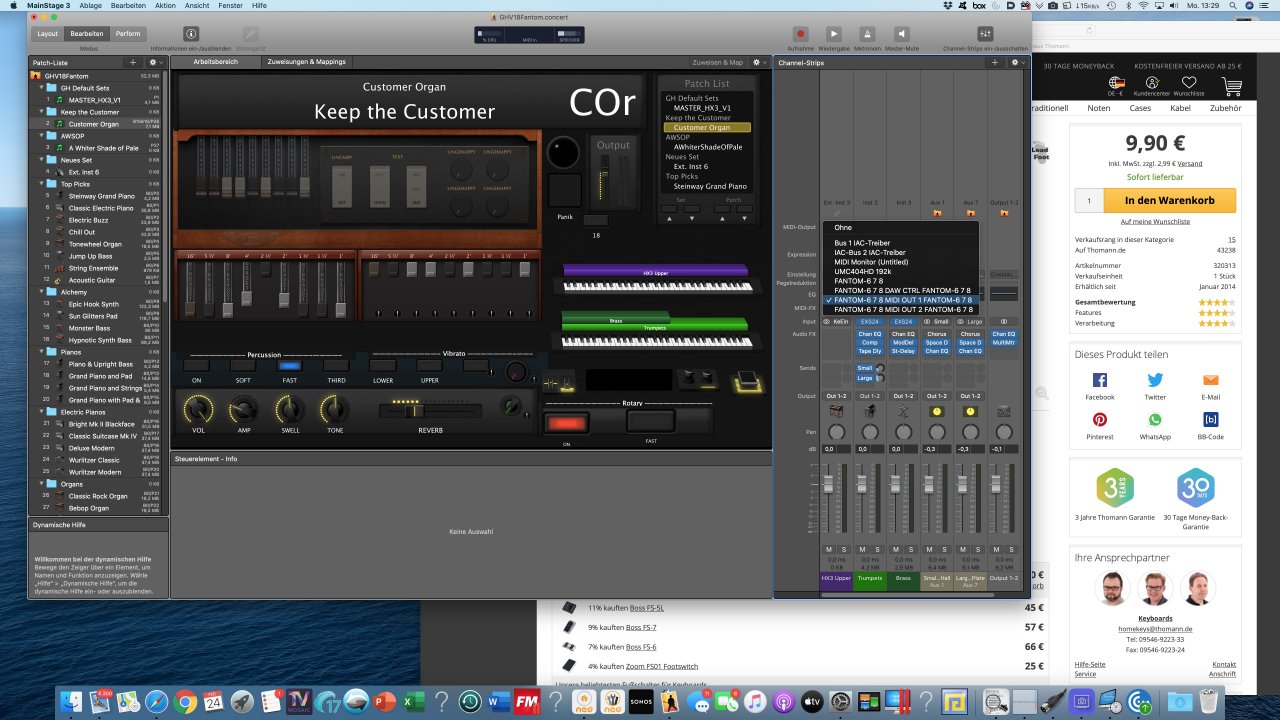Screen dimensions: 1280x720
Task: Collapse the Top Picks set
Action: (x=42, y=184)
